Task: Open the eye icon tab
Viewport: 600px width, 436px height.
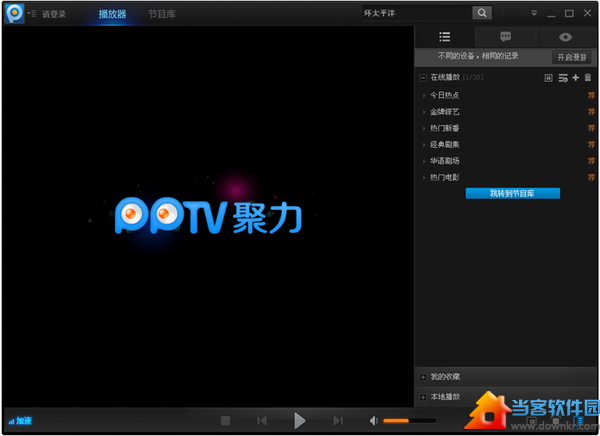Action: click(566, 37)
